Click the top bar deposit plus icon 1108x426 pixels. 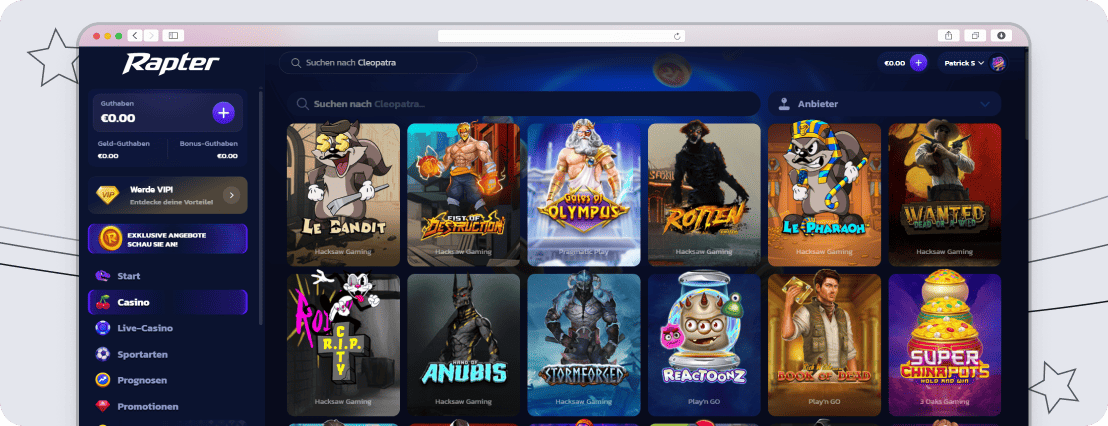click(918, 63)
